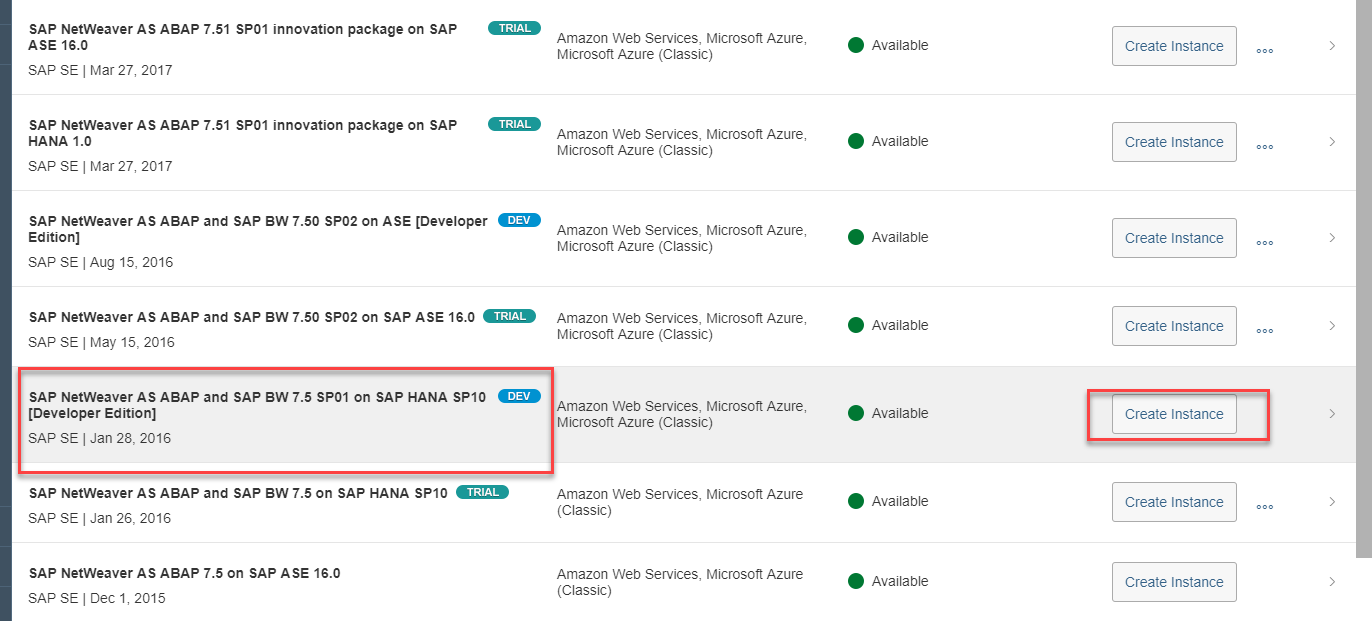Click 'Available' status for the 7.51 HANA 1.0 entry
Viewport: 1372px width, 621px height.
pos(900,141)
